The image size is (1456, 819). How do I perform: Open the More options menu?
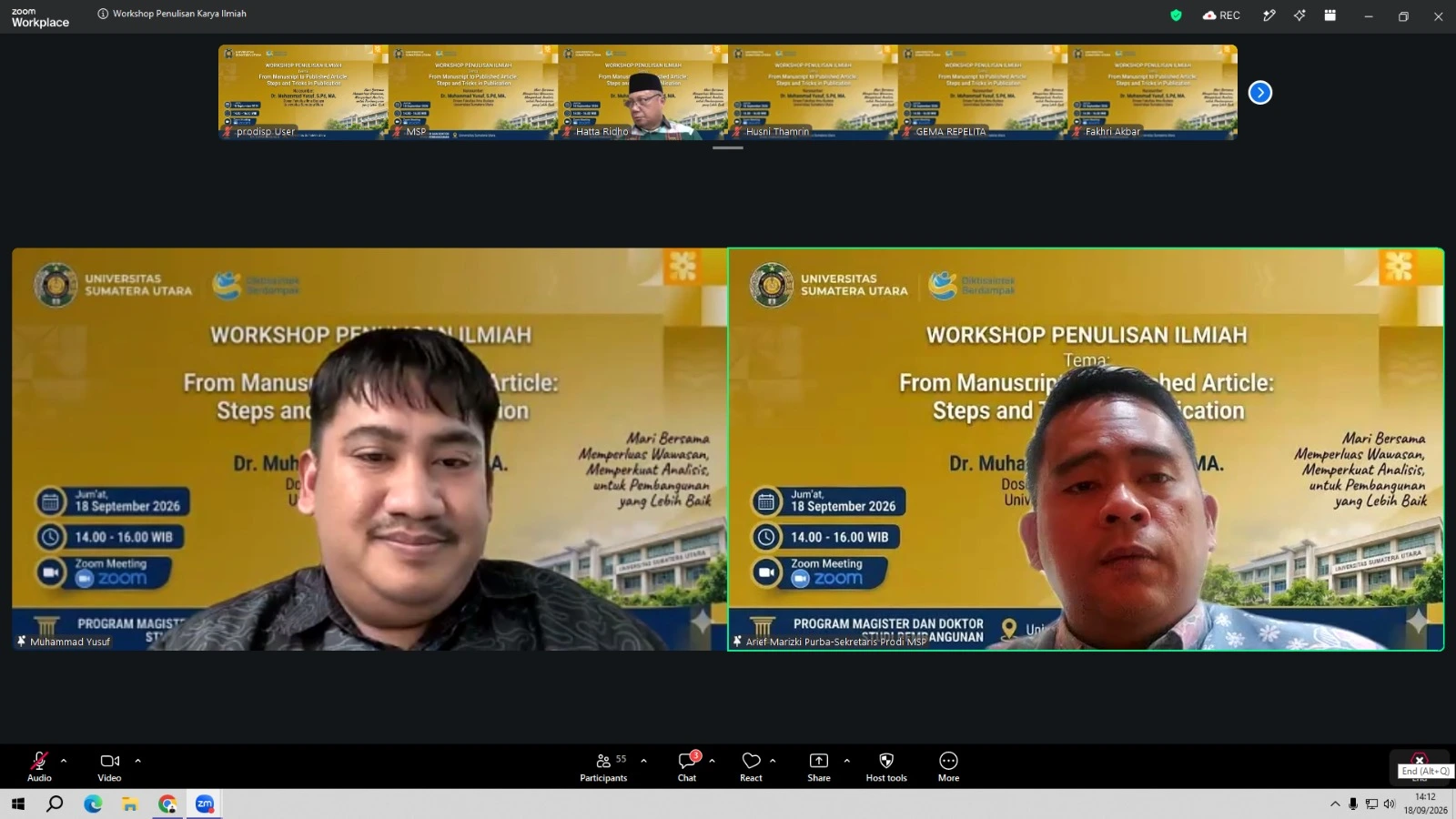coord(948,766)
